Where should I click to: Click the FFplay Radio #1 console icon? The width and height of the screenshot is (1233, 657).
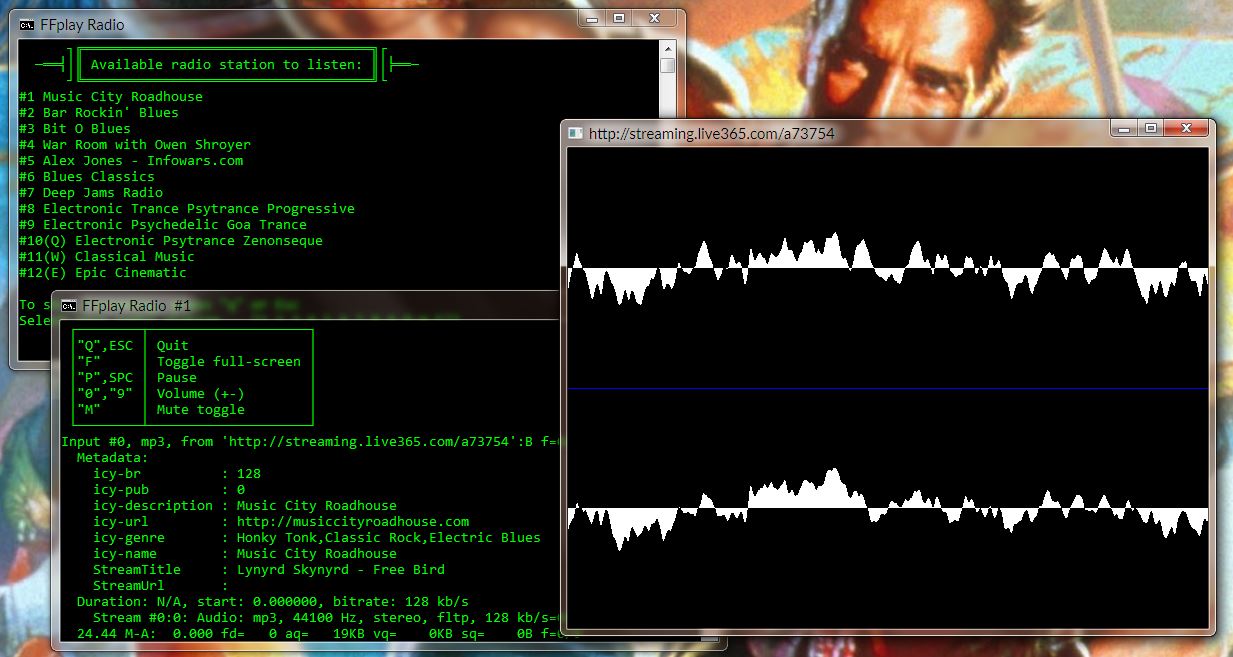69,306
